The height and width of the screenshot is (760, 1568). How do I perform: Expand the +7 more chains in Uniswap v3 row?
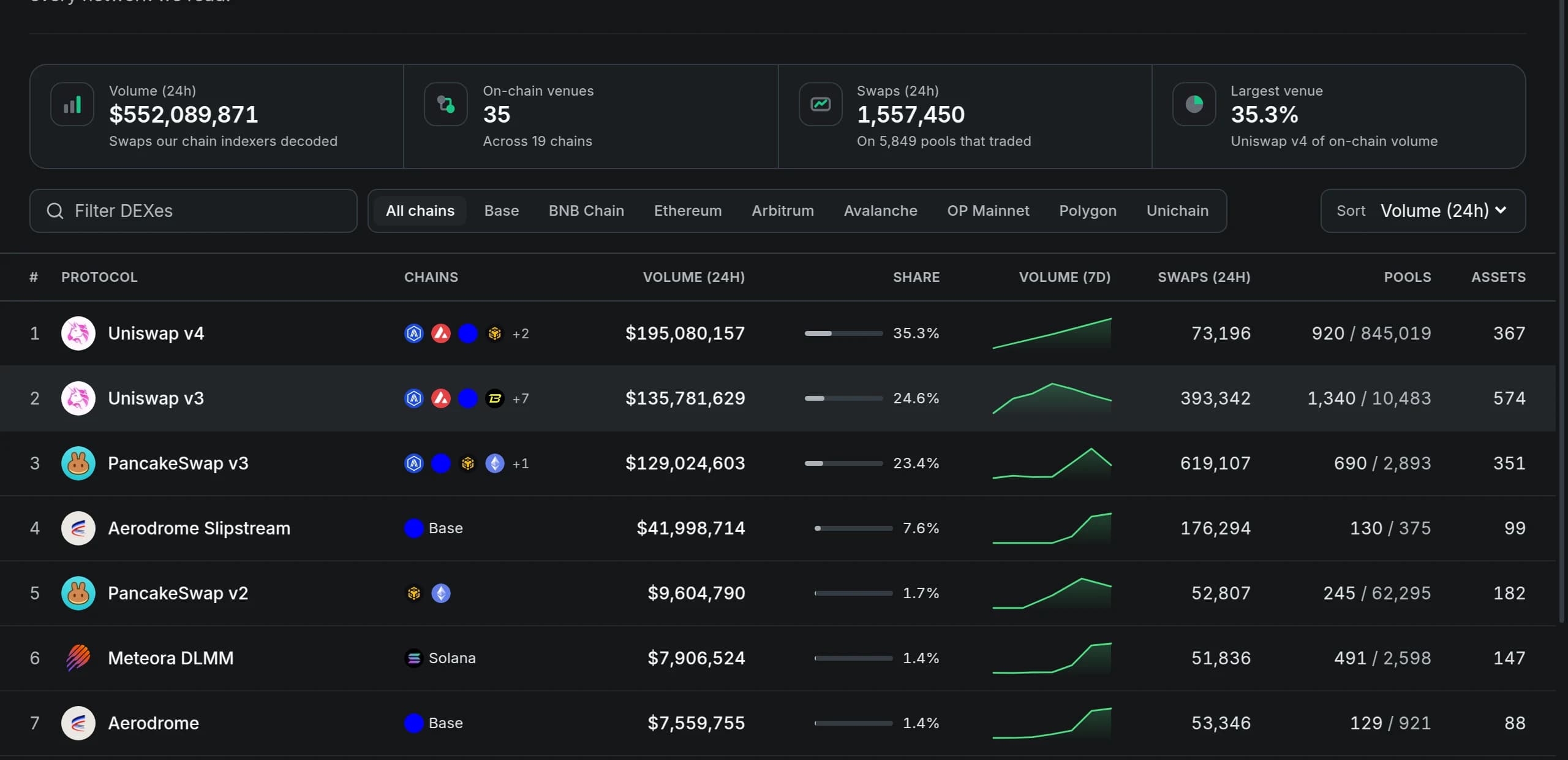521,398
